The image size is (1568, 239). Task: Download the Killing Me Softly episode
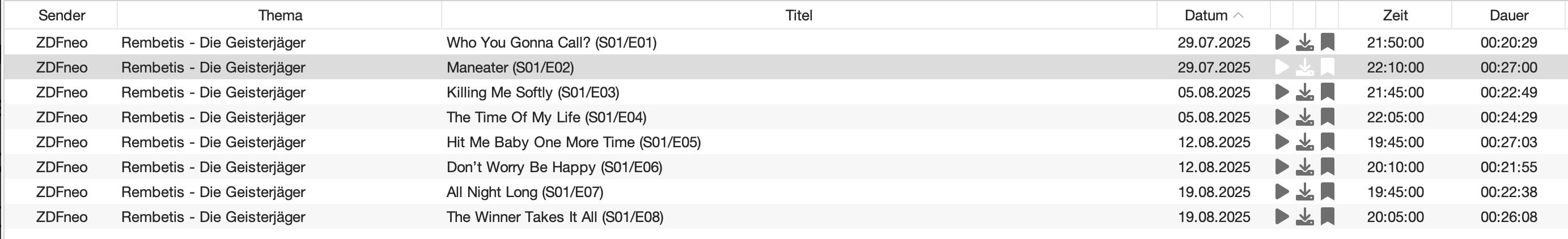[x=1304, y=92]
